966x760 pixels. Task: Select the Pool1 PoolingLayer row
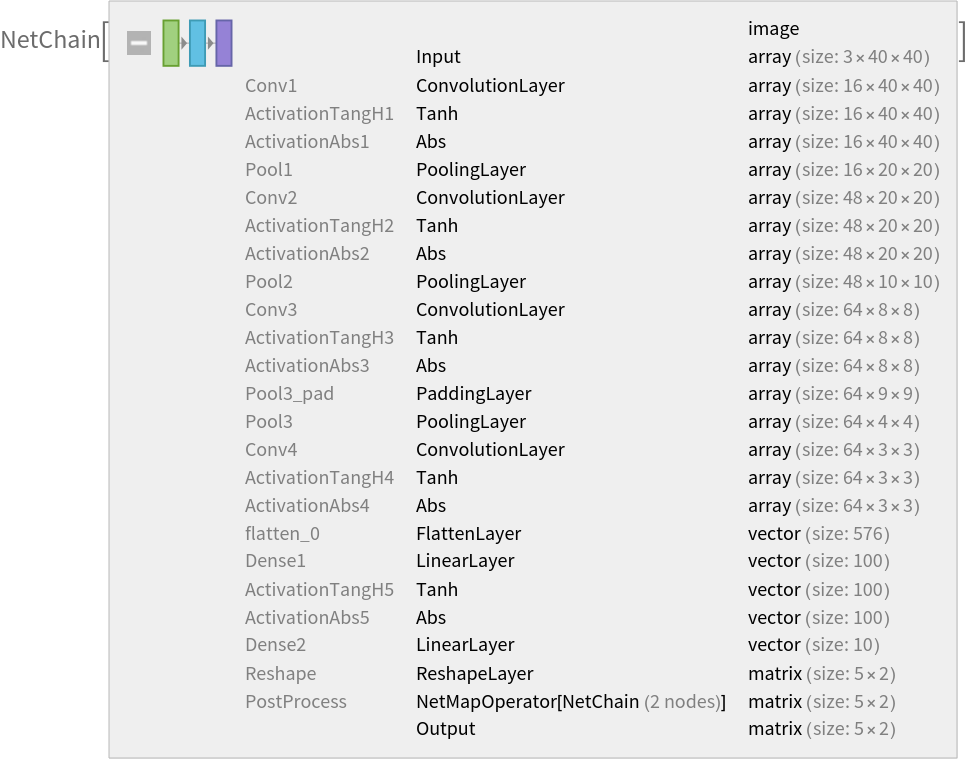coord(470,170)
